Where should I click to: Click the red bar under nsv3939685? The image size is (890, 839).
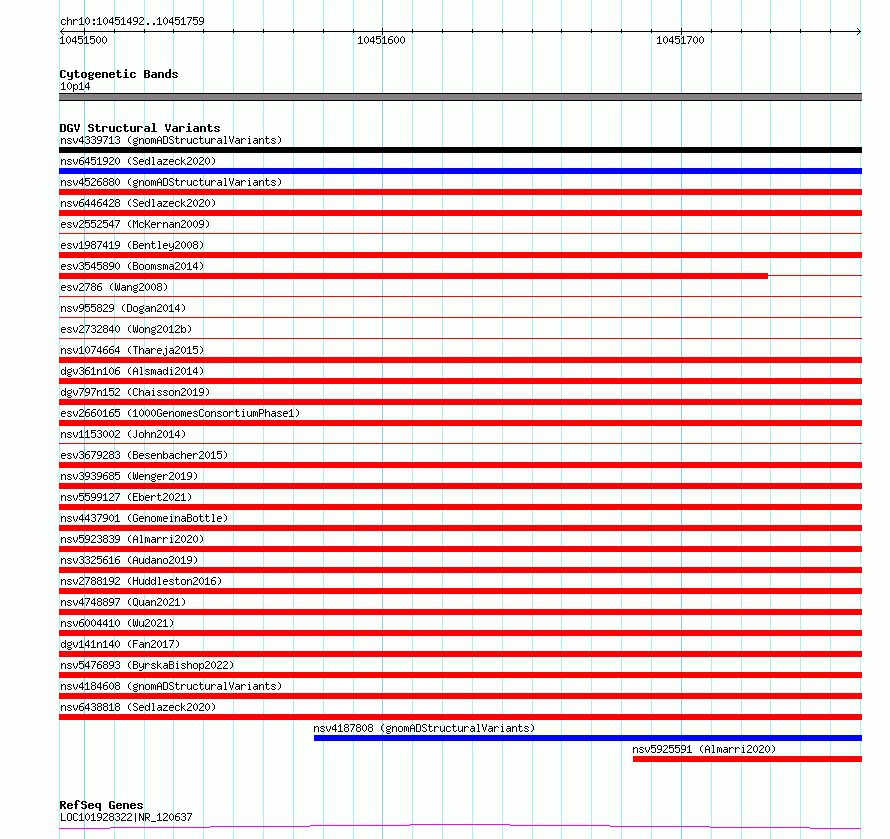(460, 486)
